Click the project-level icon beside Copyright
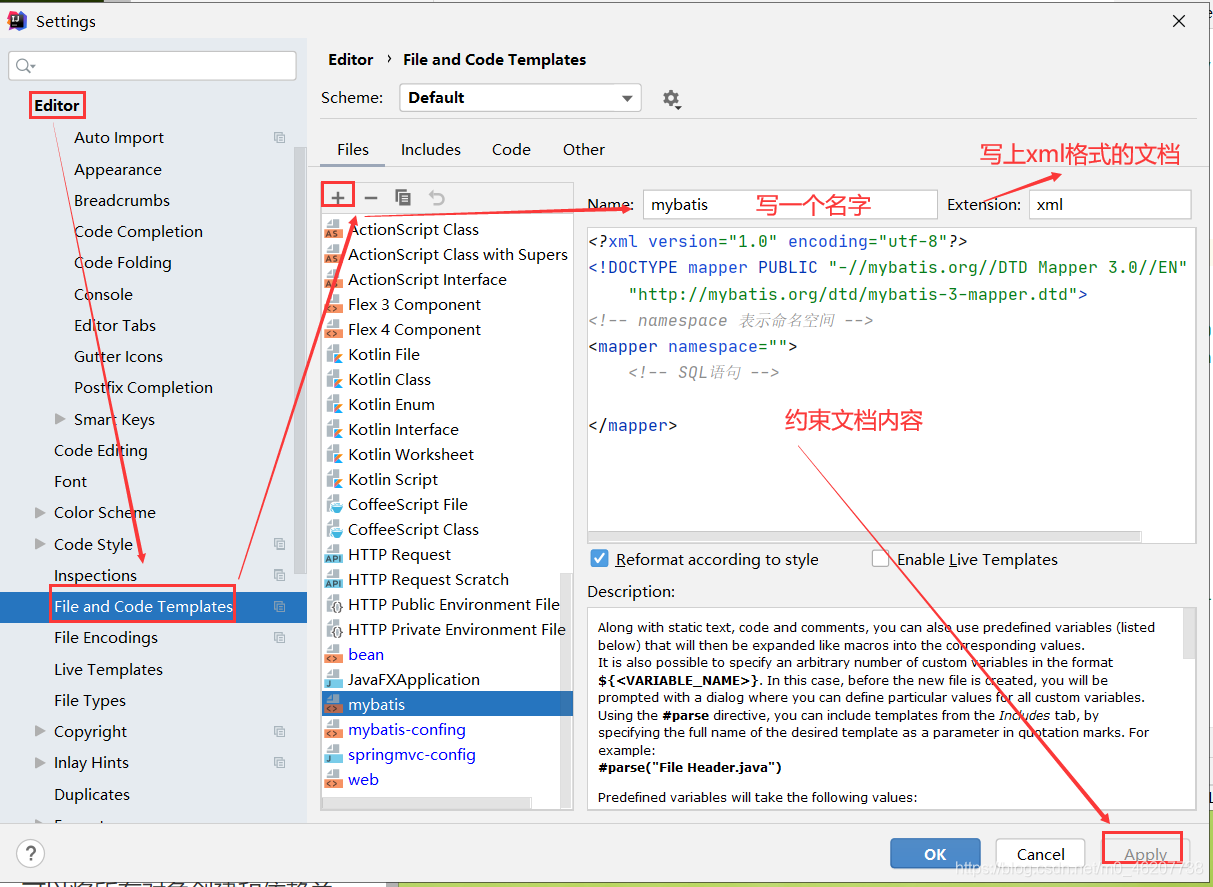 coord(279,732)
